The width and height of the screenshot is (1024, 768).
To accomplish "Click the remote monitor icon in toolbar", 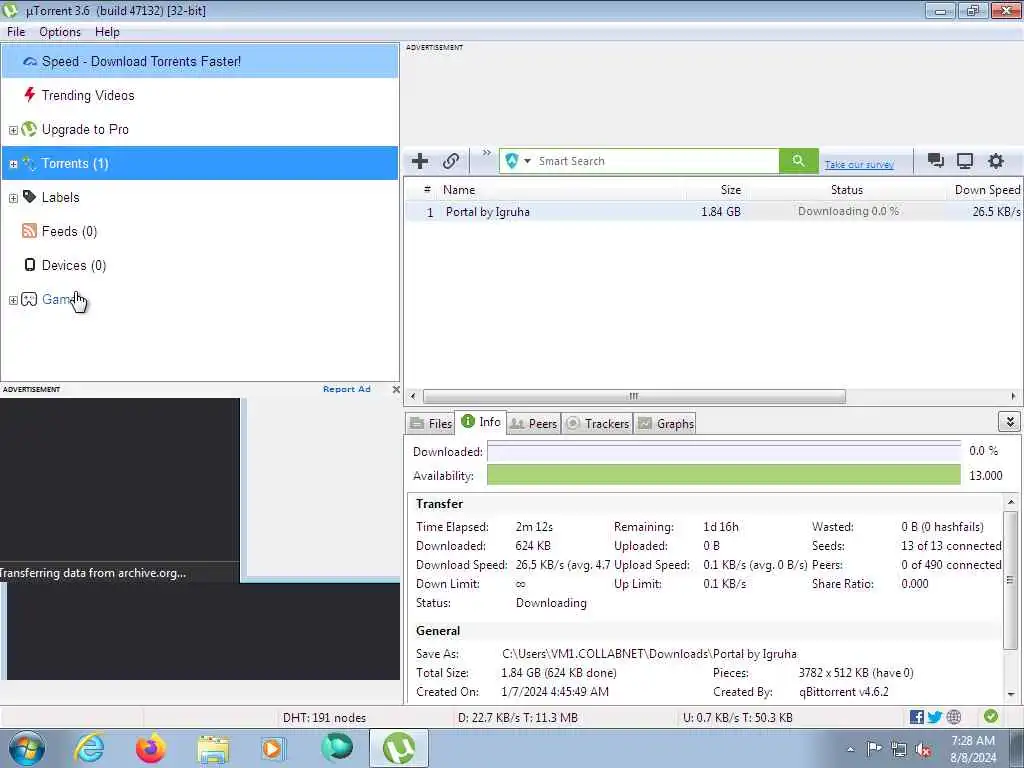I will (965, 161).
